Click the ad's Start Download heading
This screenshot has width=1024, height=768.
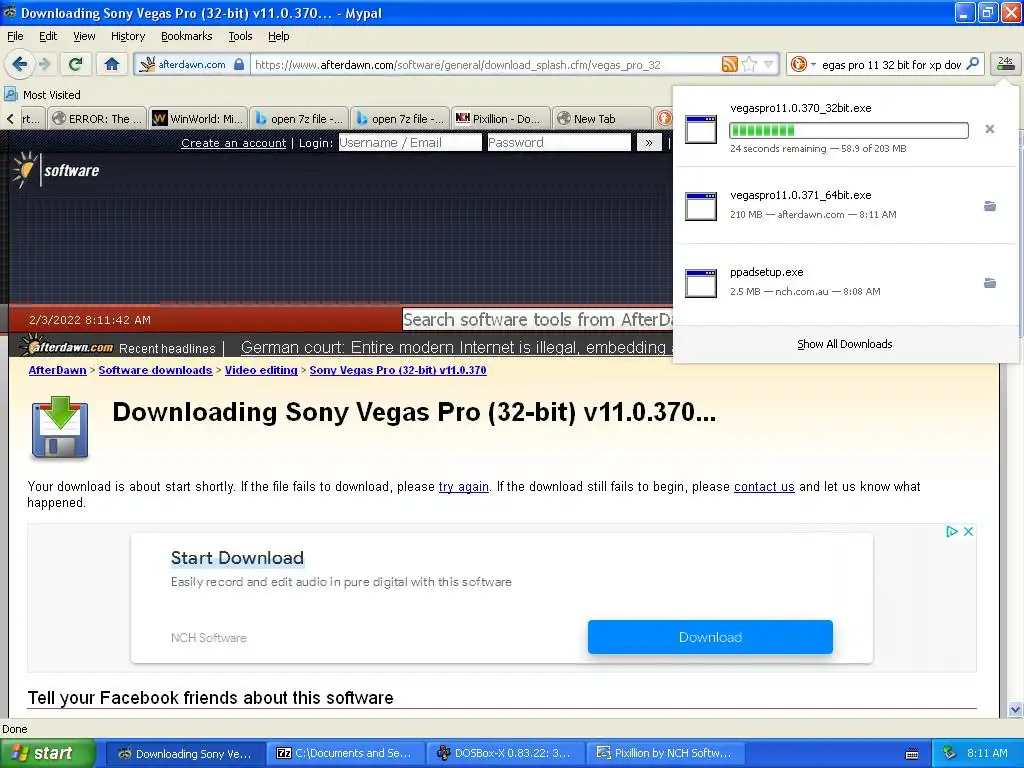pos(237,558)
